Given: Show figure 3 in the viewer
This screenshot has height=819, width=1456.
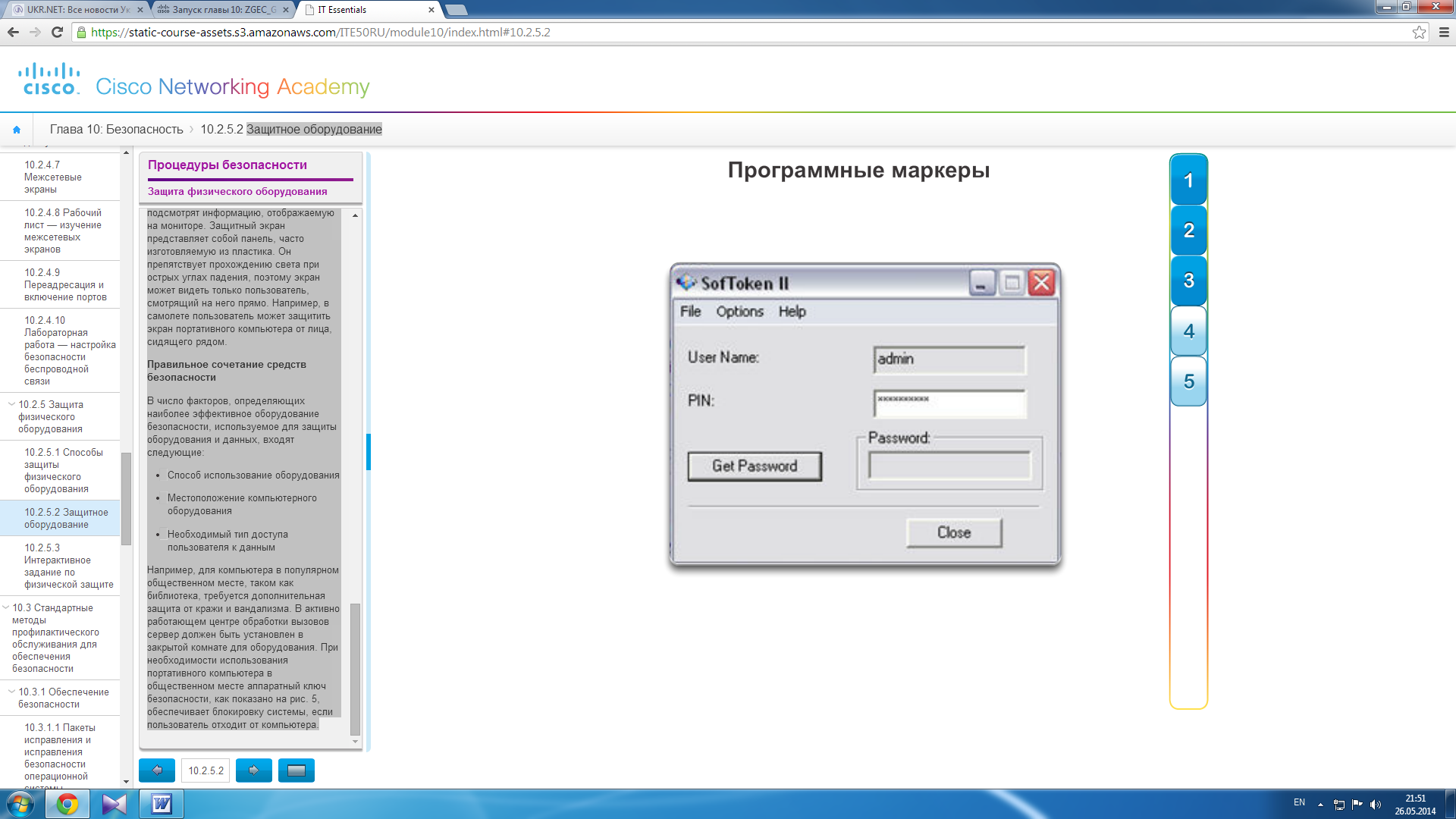Looking at the screenshot, I should pos(1188,281).
